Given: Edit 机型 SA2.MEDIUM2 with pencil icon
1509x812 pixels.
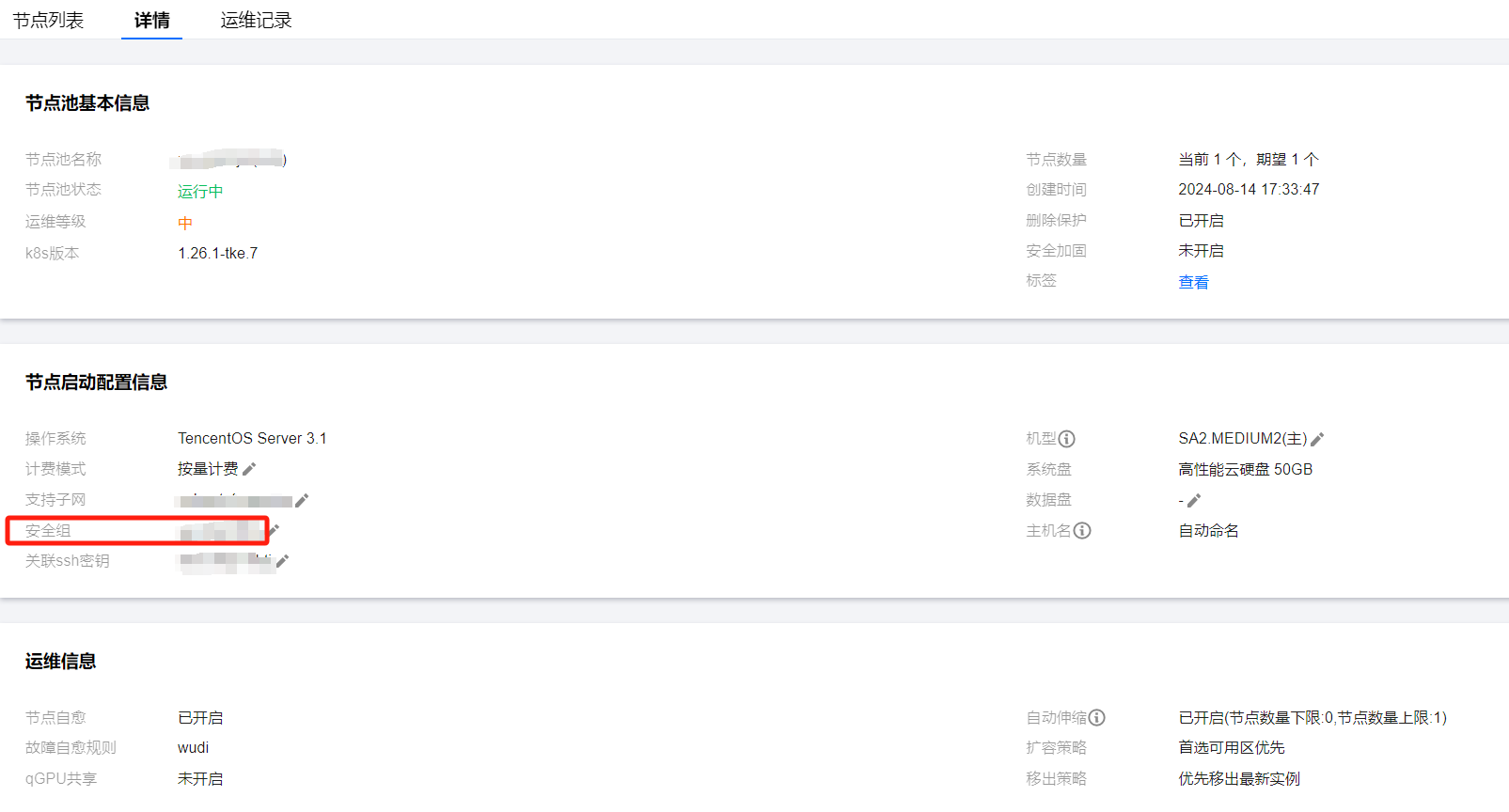Looking at the screenshot, I should 1317,439.
